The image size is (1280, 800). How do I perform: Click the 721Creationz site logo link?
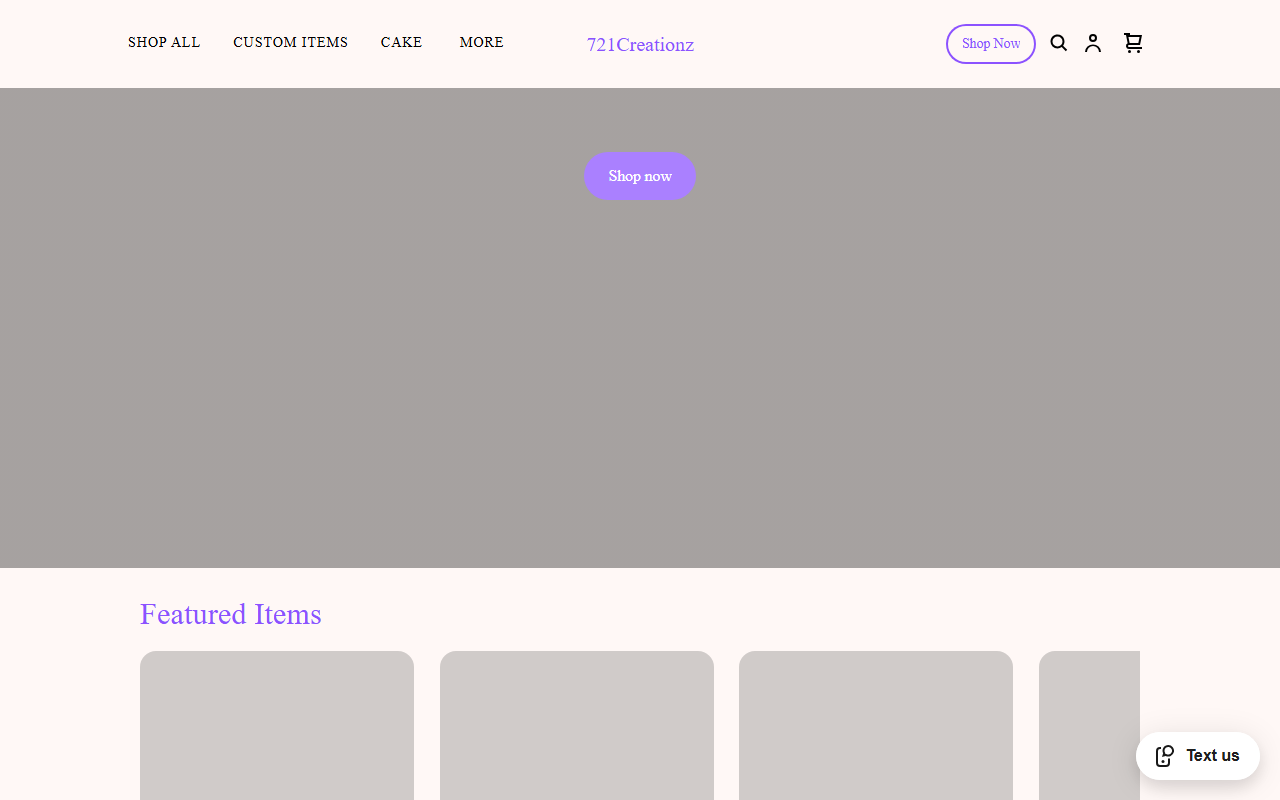click(x=640, y=45)
